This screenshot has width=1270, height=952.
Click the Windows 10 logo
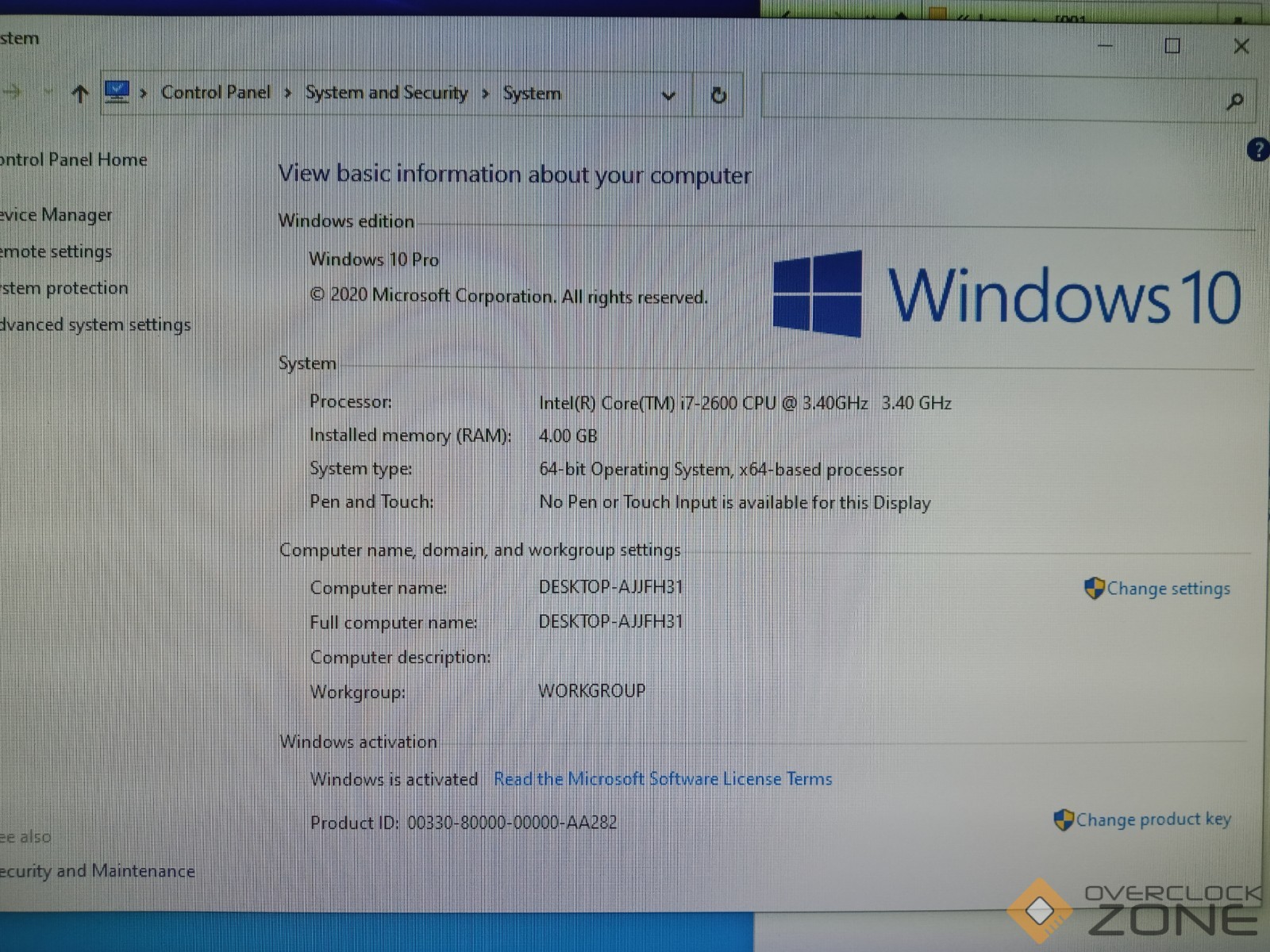click(1006, 294)
